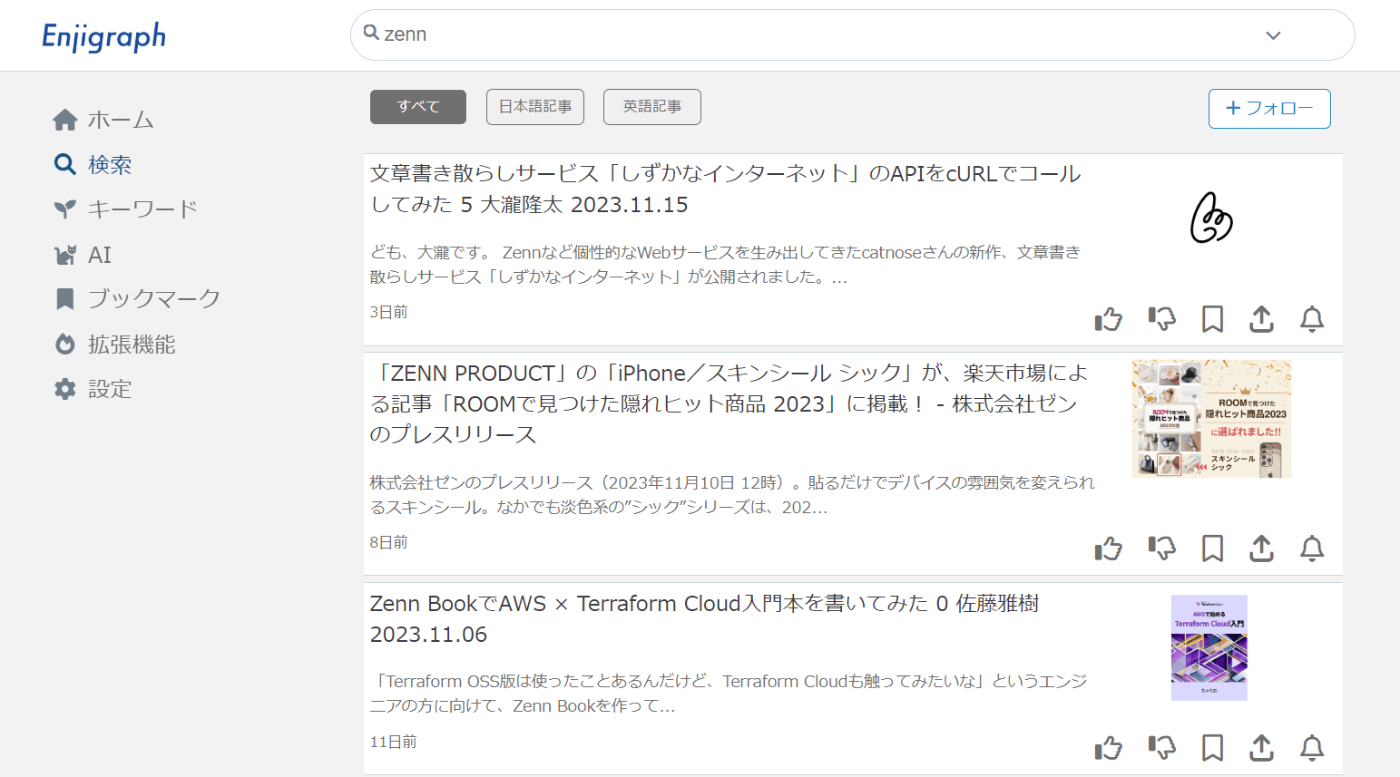The width and height of the screenshot is (1400, 777).
Task: Open ホーム from the sidebar
Action: (x=121, y=120)
